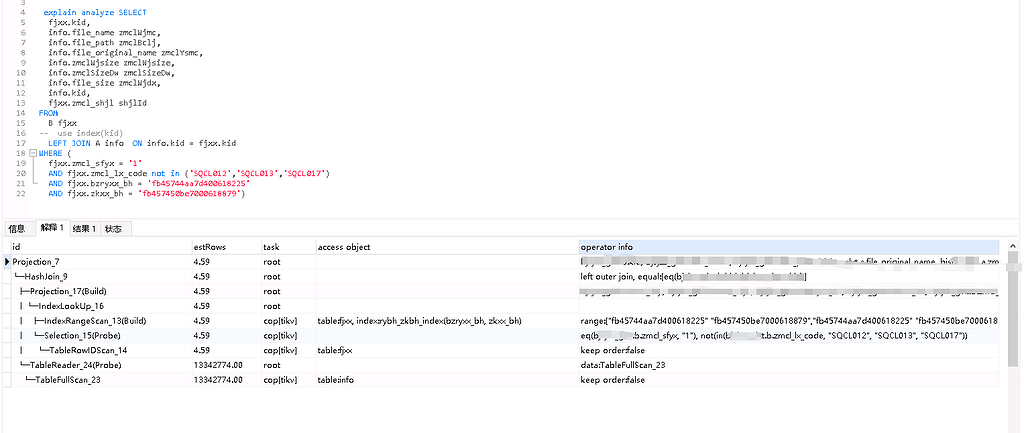Click the TableFullScan_23 row
Screen dimensions: 1024x433
click(68, 380)
